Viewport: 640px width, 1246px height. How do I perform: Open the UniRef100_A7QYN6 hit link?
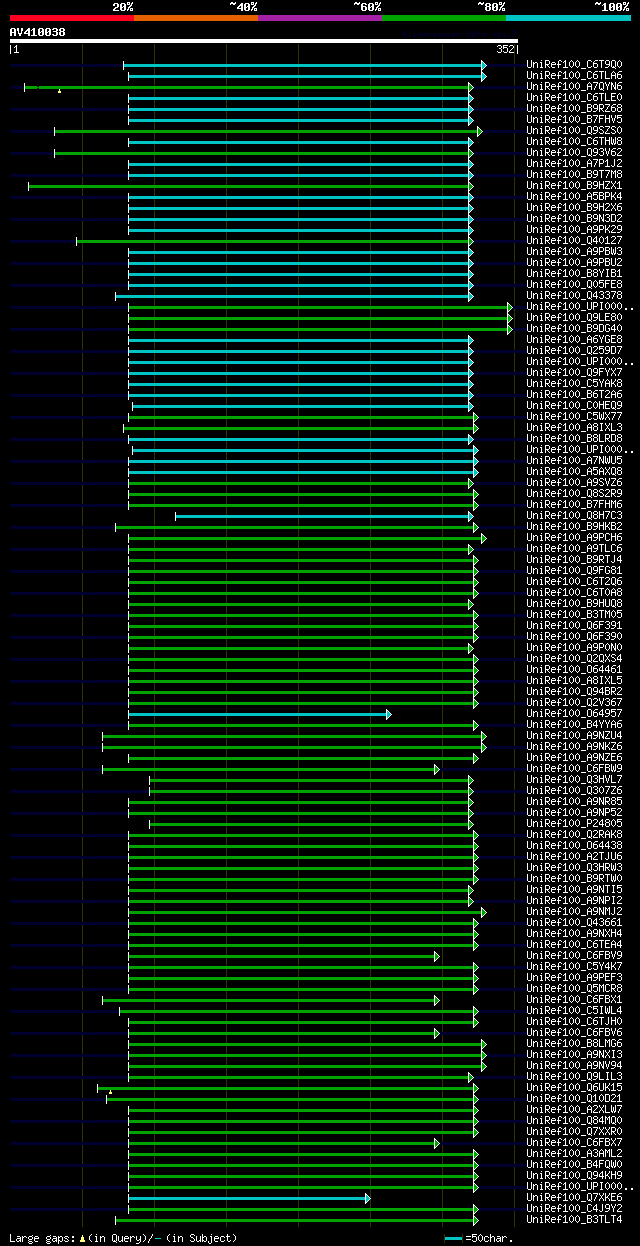click(574, 87)
